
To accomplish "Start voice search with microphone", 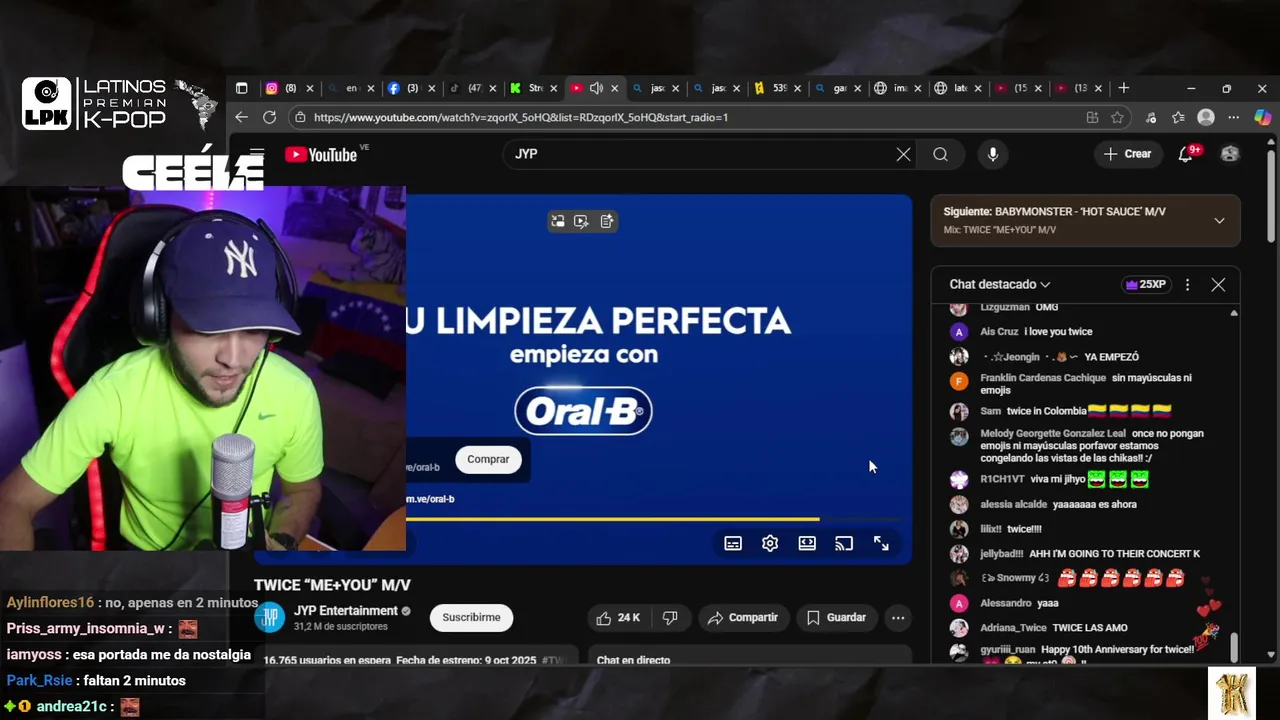I will coord(993,154).
